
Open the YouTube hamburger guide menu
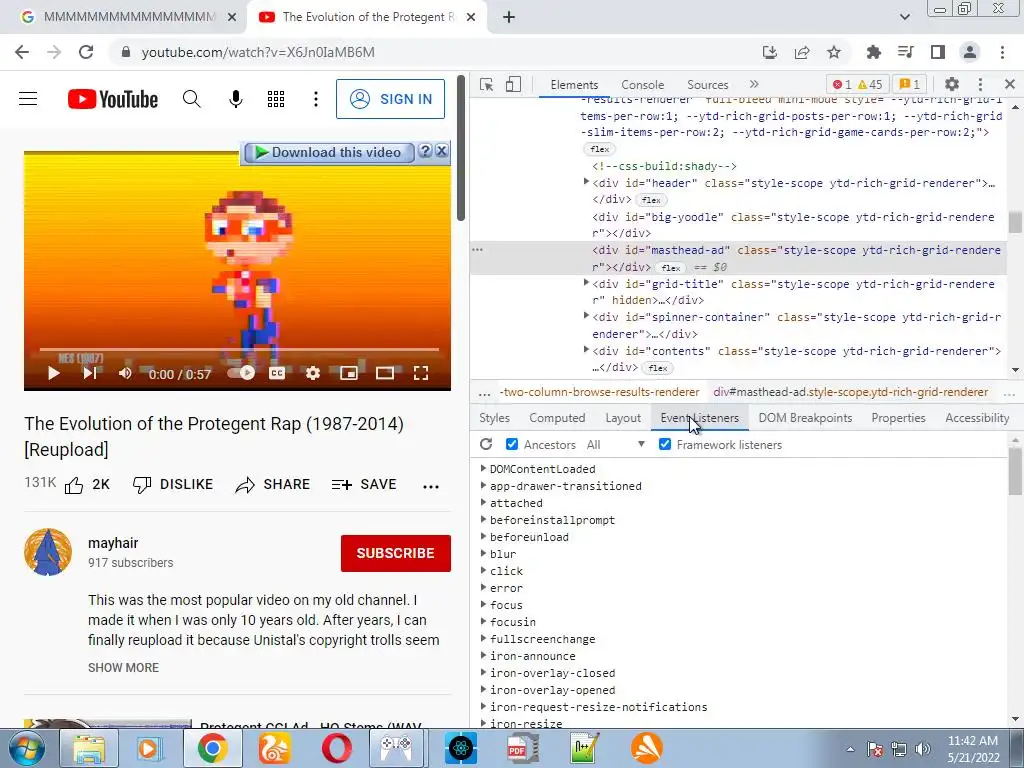point(28,99)
